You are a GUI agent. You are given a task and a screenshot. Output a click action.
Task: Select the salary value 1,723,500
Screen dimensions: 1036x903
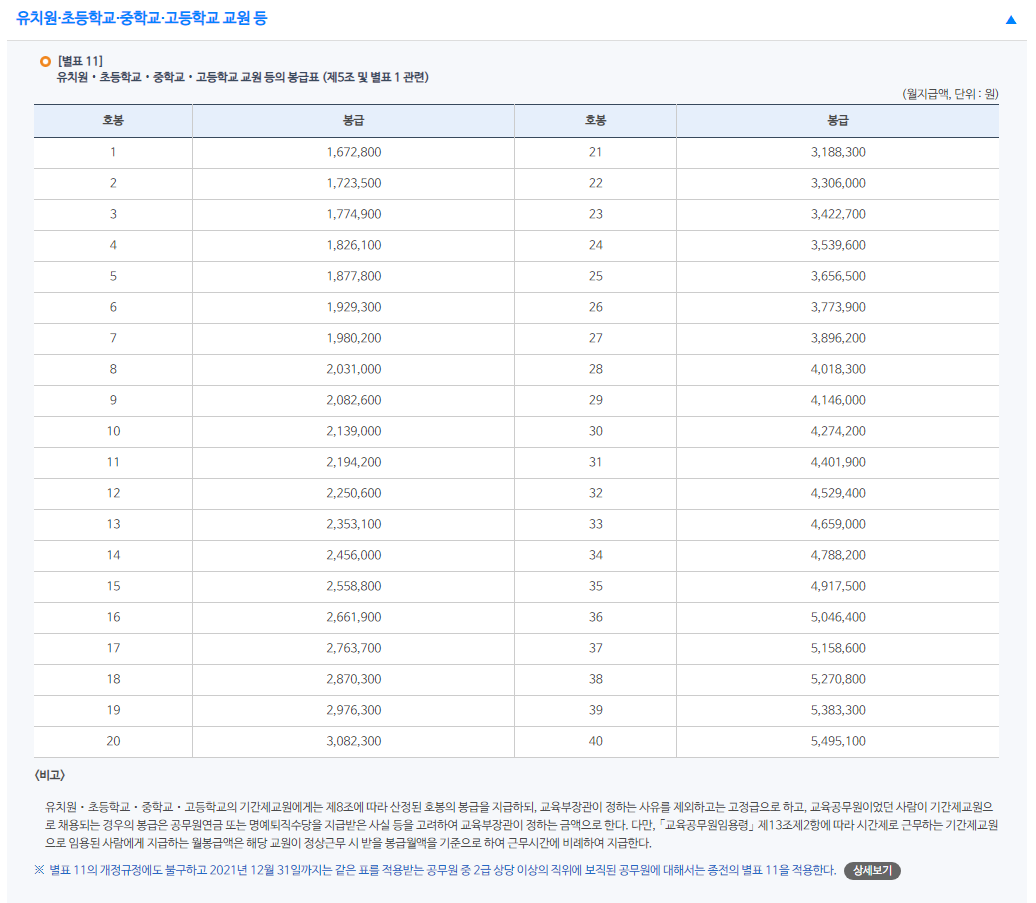pyautogui.click(x=353, y=183)
